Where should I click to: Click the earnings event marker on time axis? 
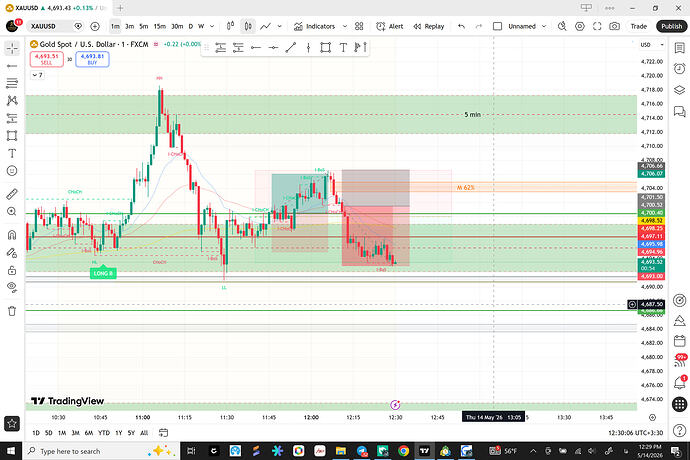[395, 405]
